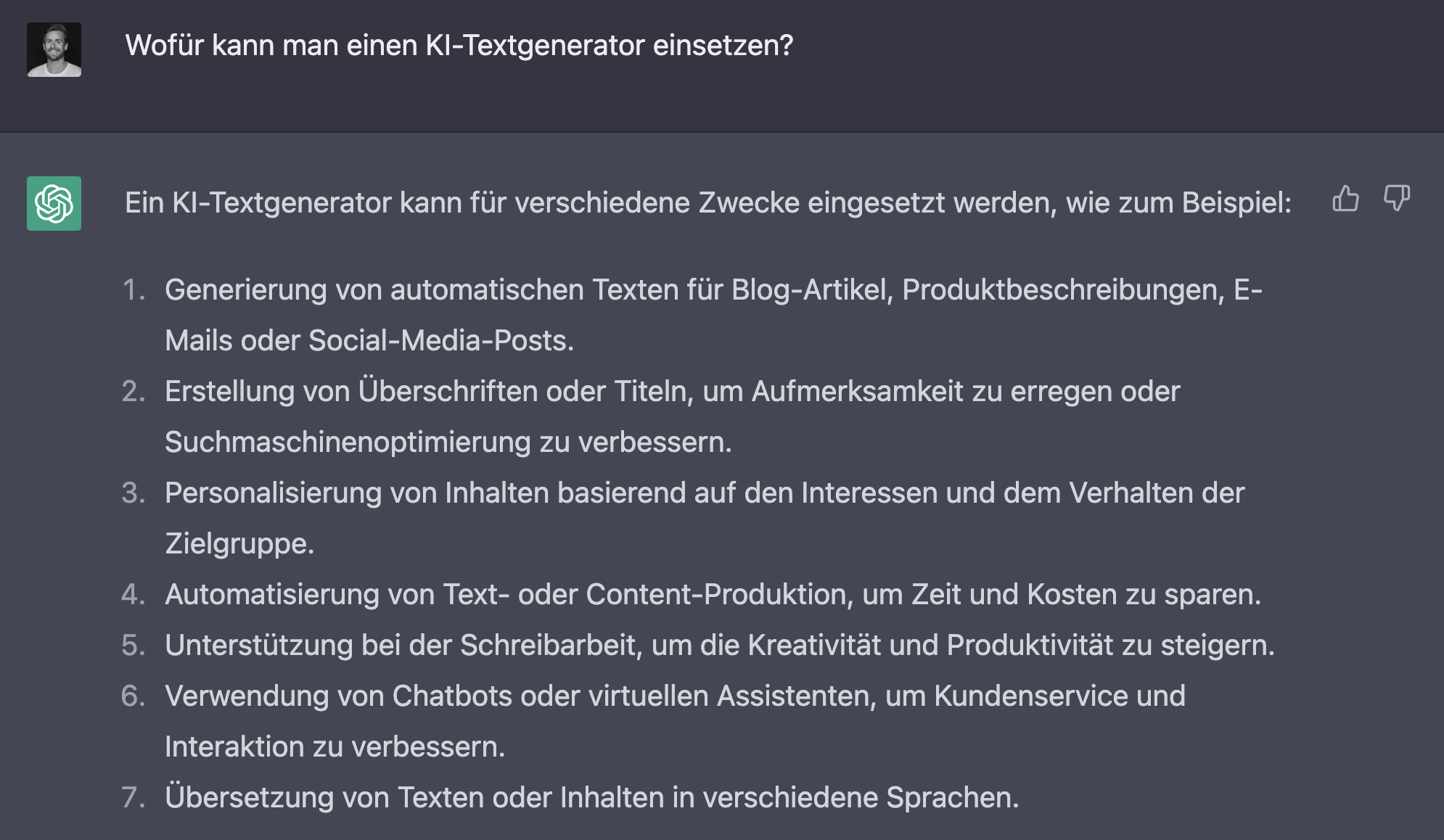Screen dimensions: 1444x840
Task: Select the question 'Wofür kann man einen KI-Textgenerator einsetzen?'
Action: [x=460, y=45]
